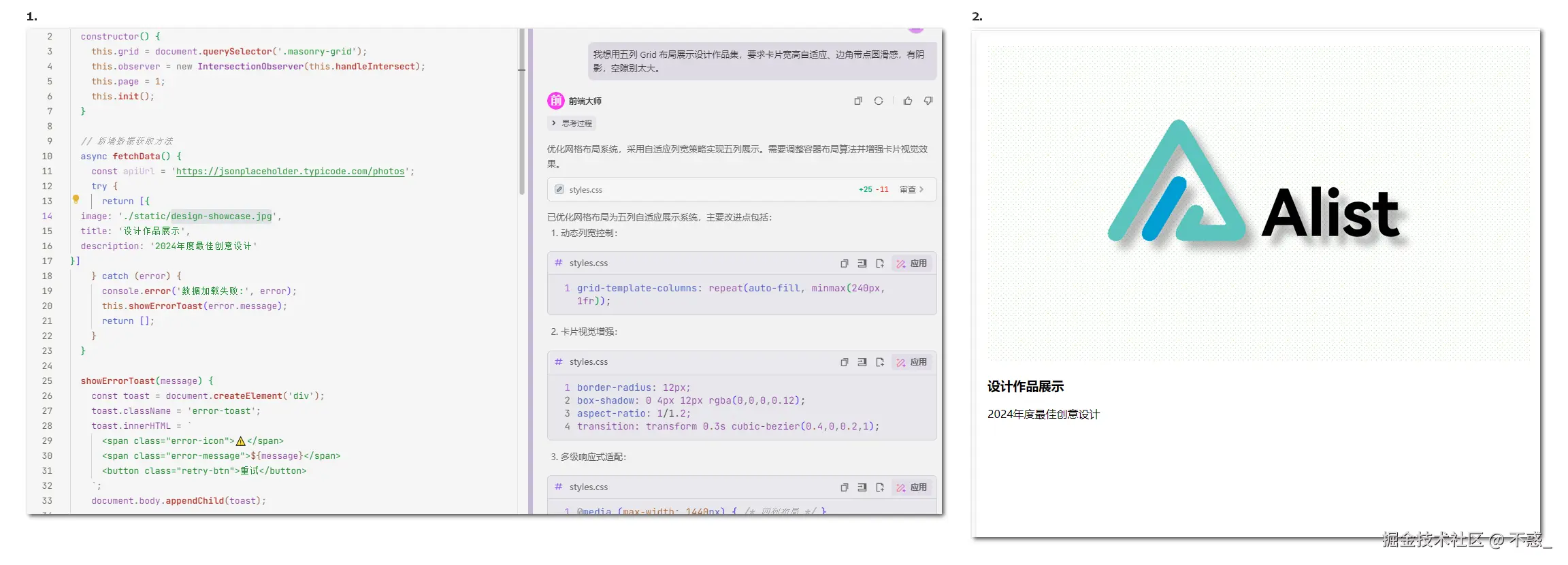
Task: Copy the grid-template-columns code block
Action: pos(845,263)
